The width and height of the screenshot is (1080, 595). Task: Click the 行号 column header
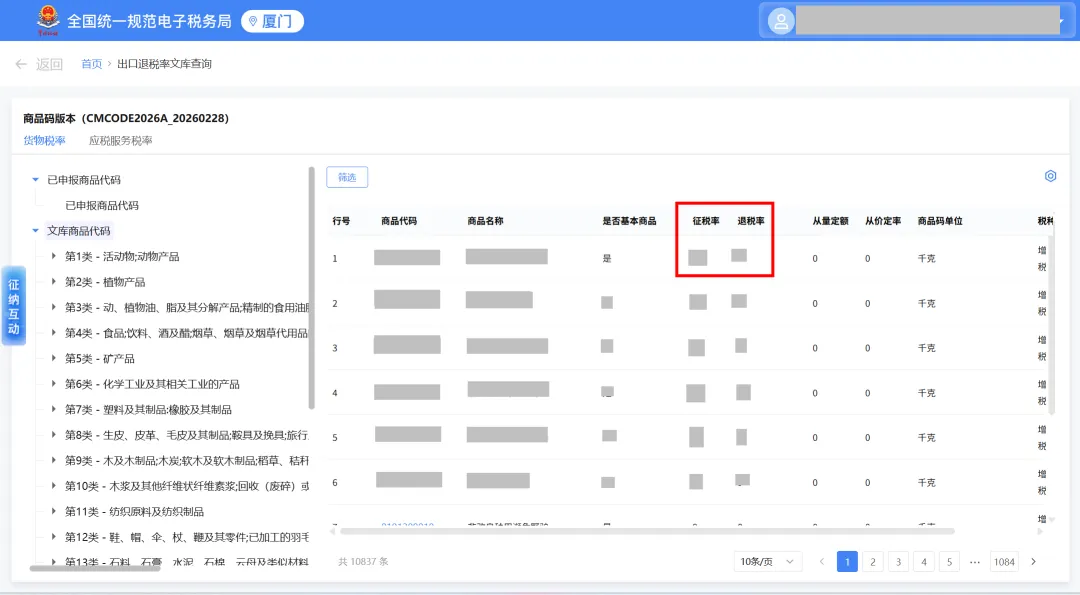coord(341,220)
